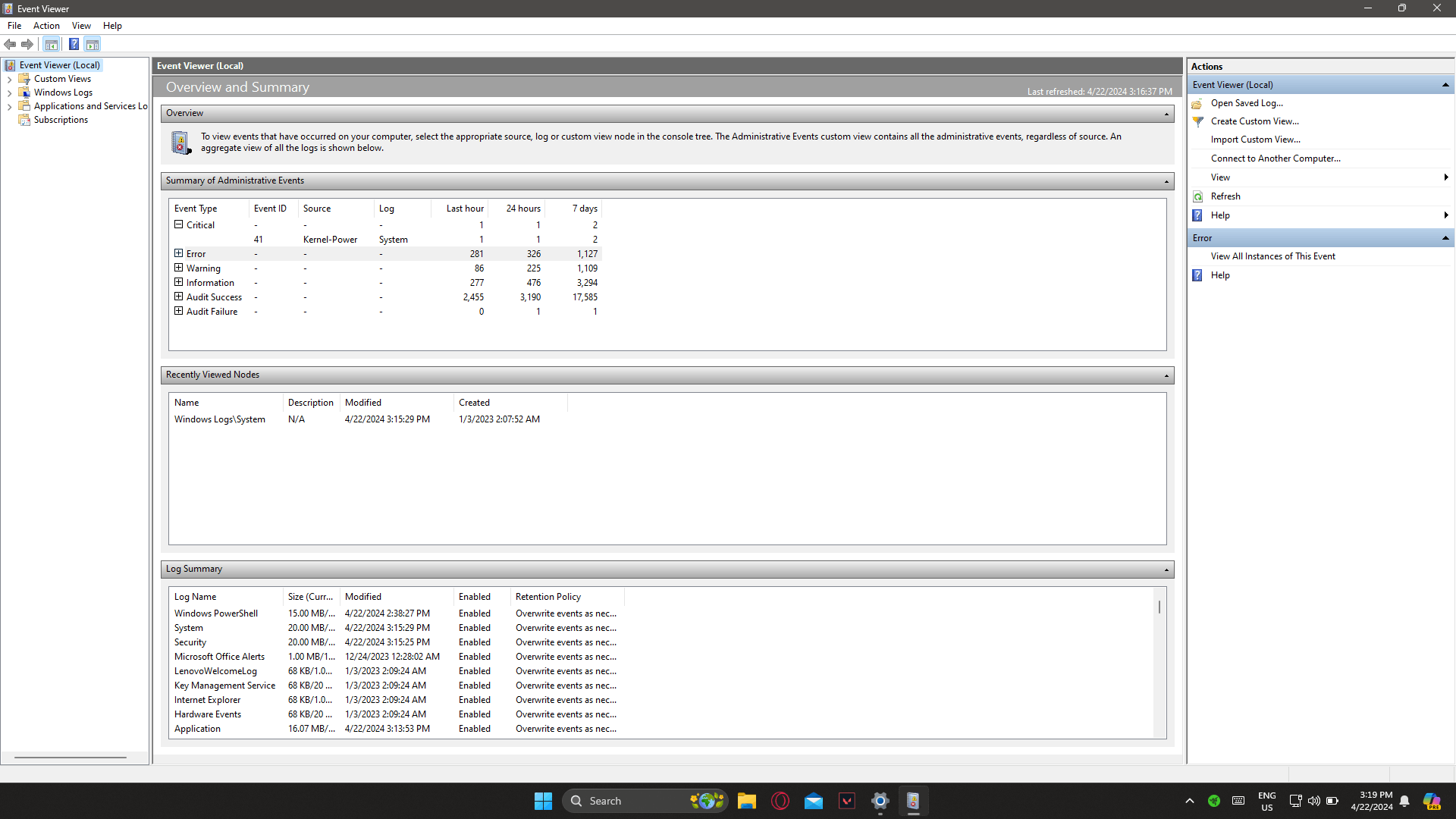The height and width of the screenshot is (819, 1456).
Task: Expand Custom Views tree node
Action: pyautogui.click(x=9, y=79)
